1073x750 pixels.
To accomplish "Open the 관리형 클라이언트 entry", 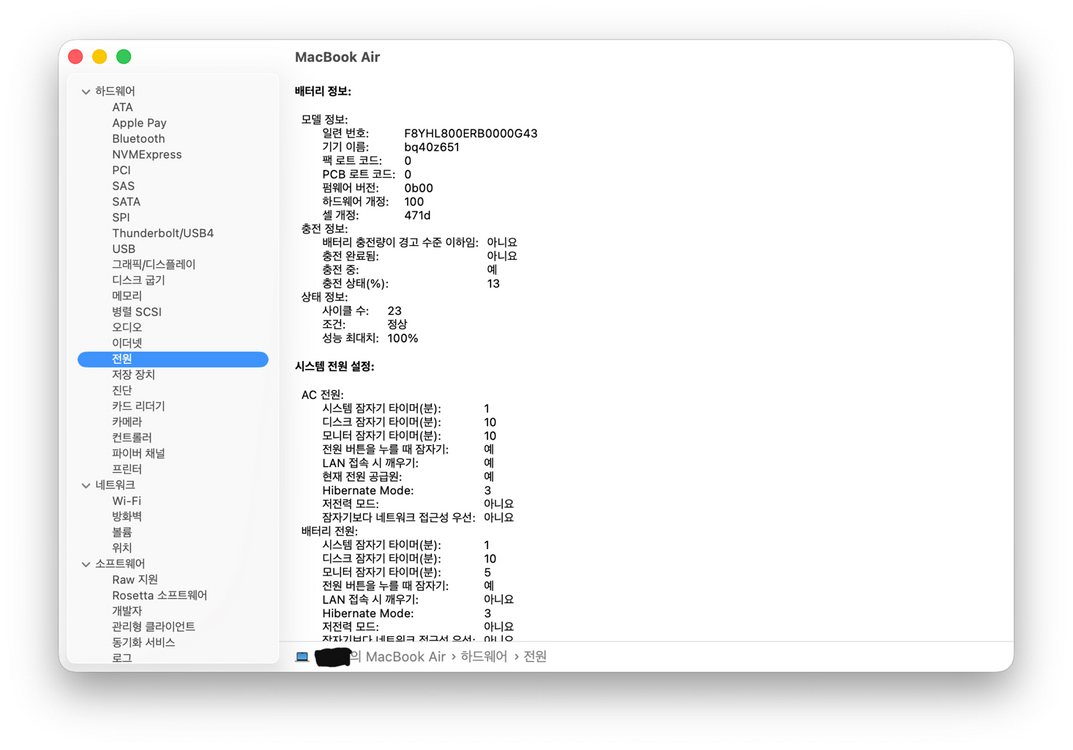I will coord(153,627).
